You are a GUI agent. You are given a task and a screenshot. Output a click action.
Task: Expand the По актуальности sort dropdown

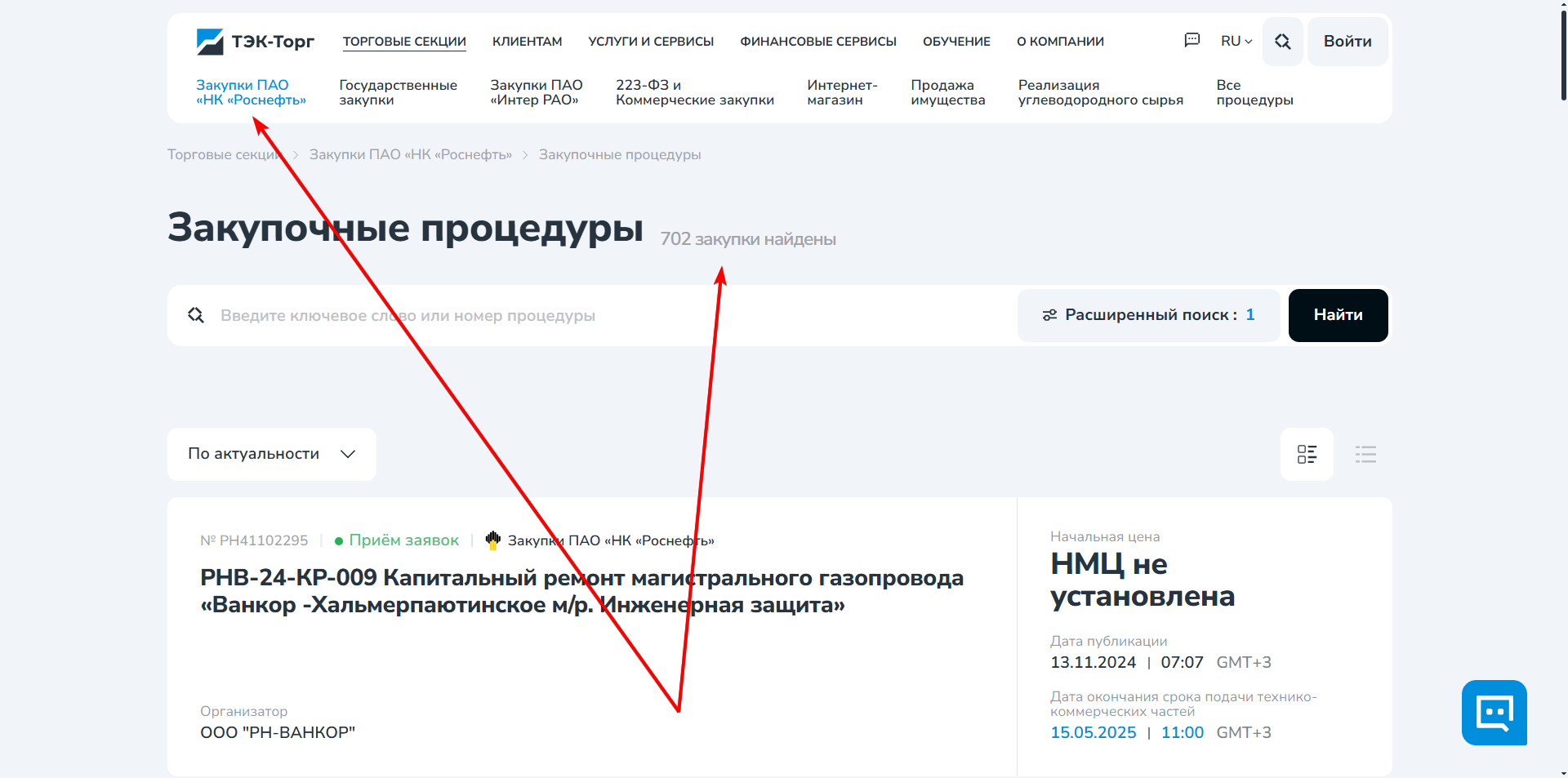tap(271, 454)
